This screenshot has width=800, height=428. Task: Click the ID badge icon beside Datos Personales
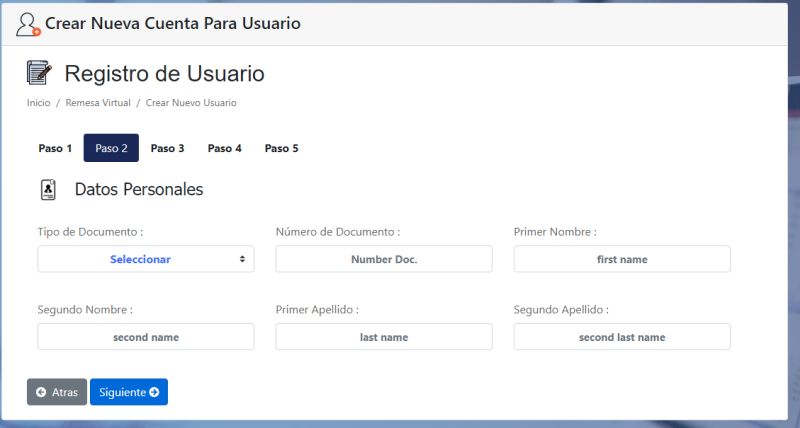click(48, 190)
